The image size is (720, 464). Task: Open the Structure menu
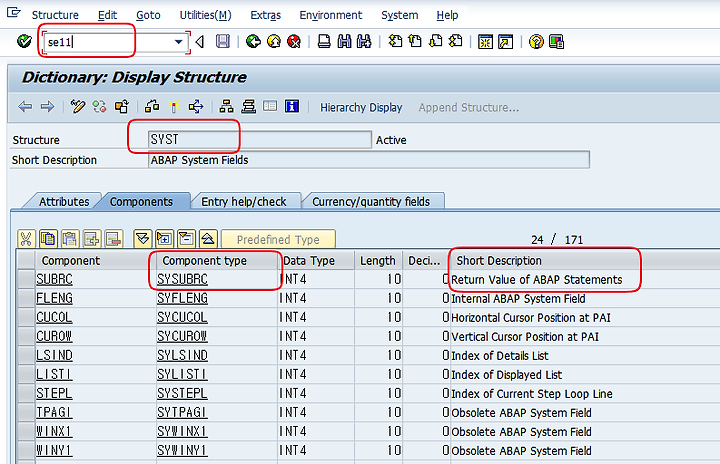tap(55, 15)
